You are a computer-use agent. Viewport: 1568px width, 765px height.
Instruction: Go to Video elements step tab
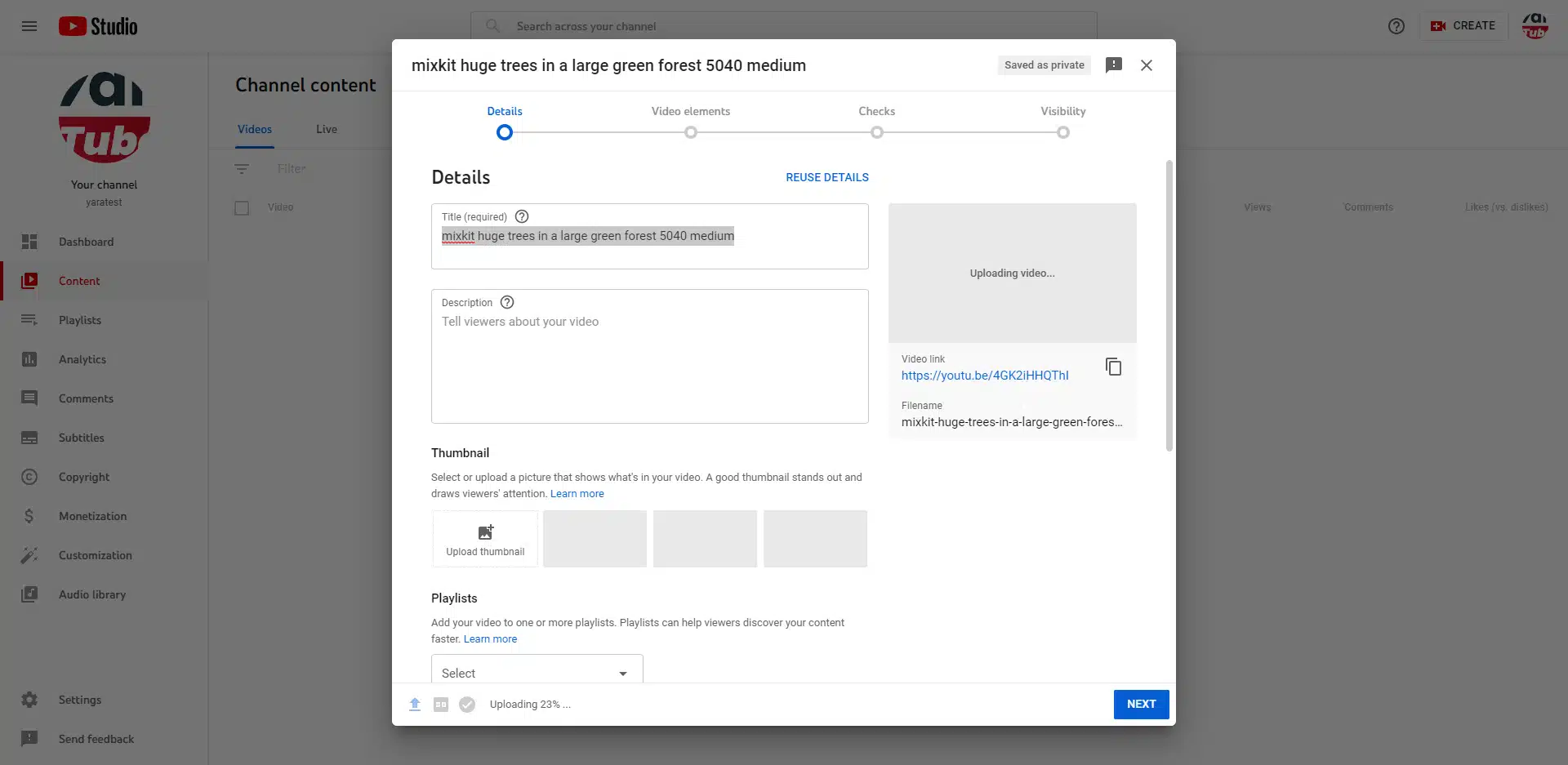coord(690,111)
